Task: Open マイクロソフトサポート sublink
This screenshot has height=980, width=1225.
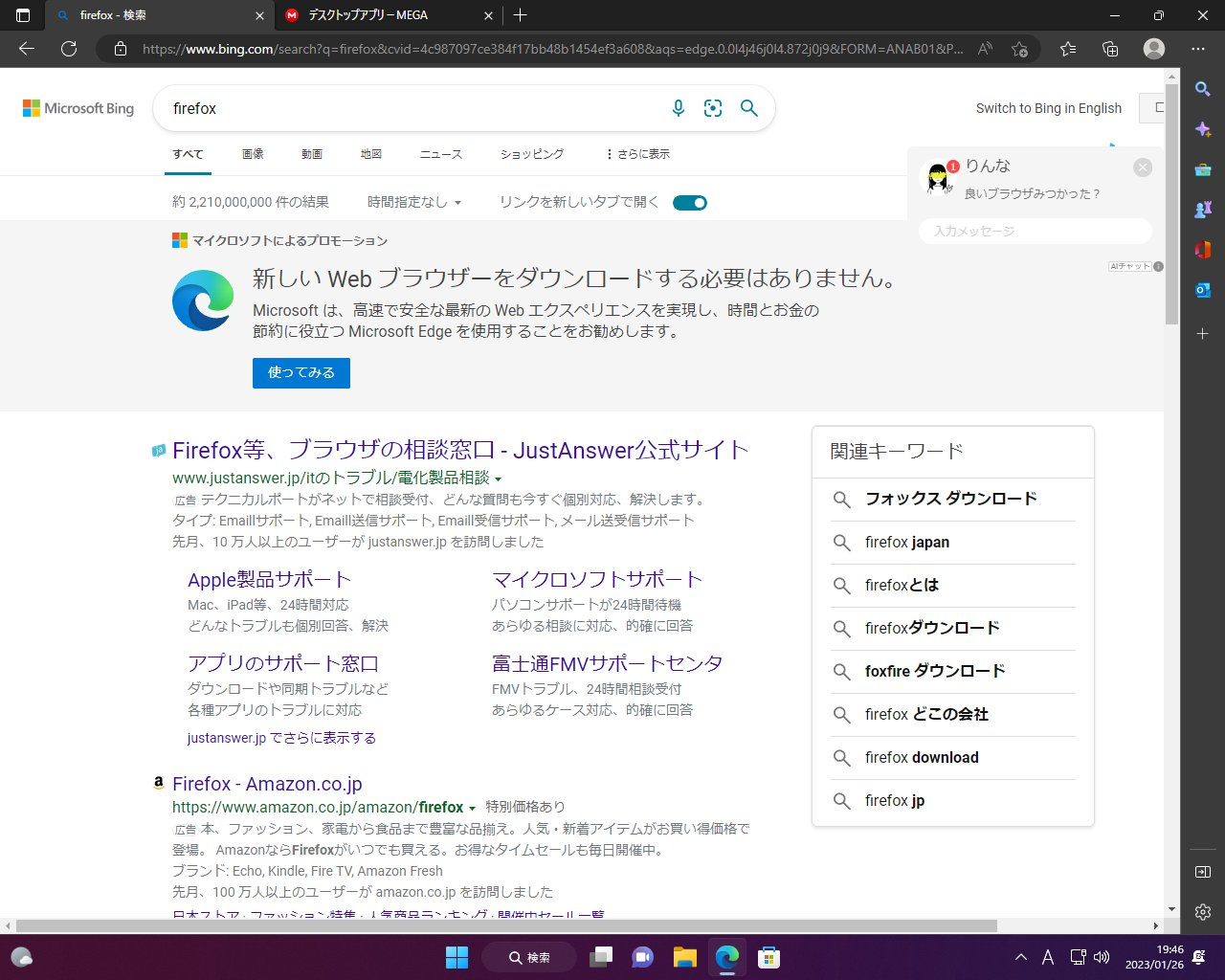Action: (x=597, y=580)
